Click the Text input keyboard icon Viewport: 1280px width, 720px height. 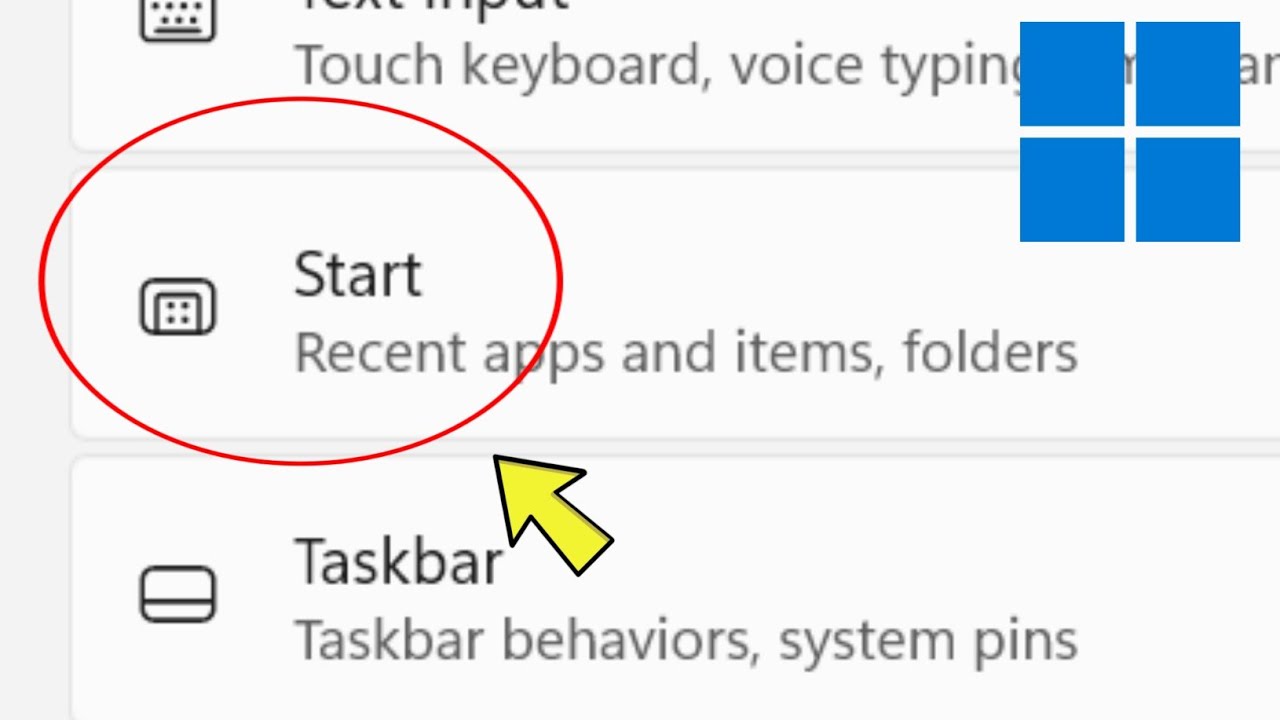click(x=177, y=20)
